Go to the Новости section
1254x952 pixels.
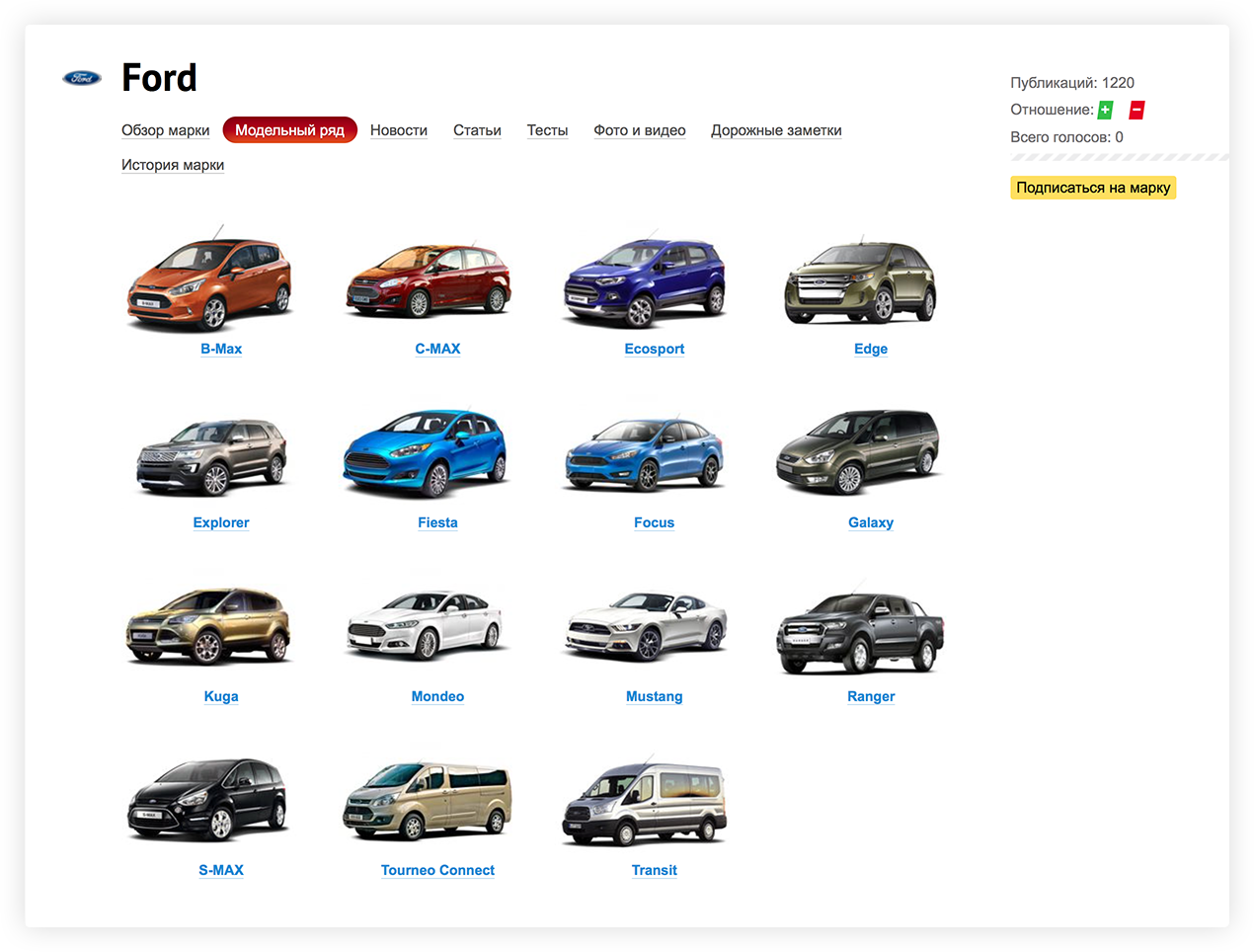tap(398, 130)
